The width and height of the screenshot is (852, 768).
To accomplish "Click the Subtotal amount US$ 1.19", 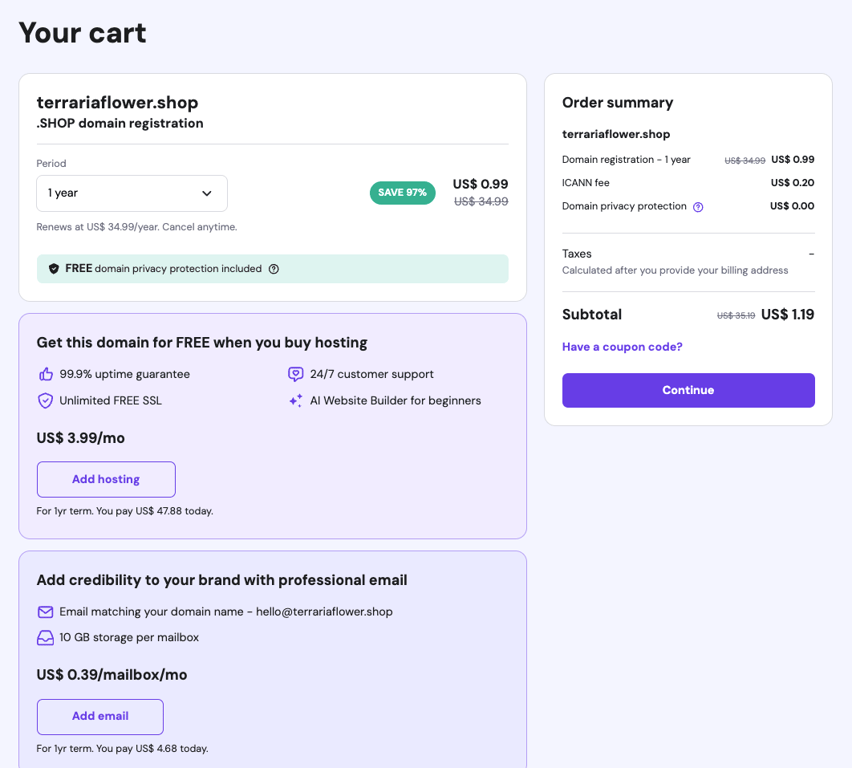I will tap(789, 314).
